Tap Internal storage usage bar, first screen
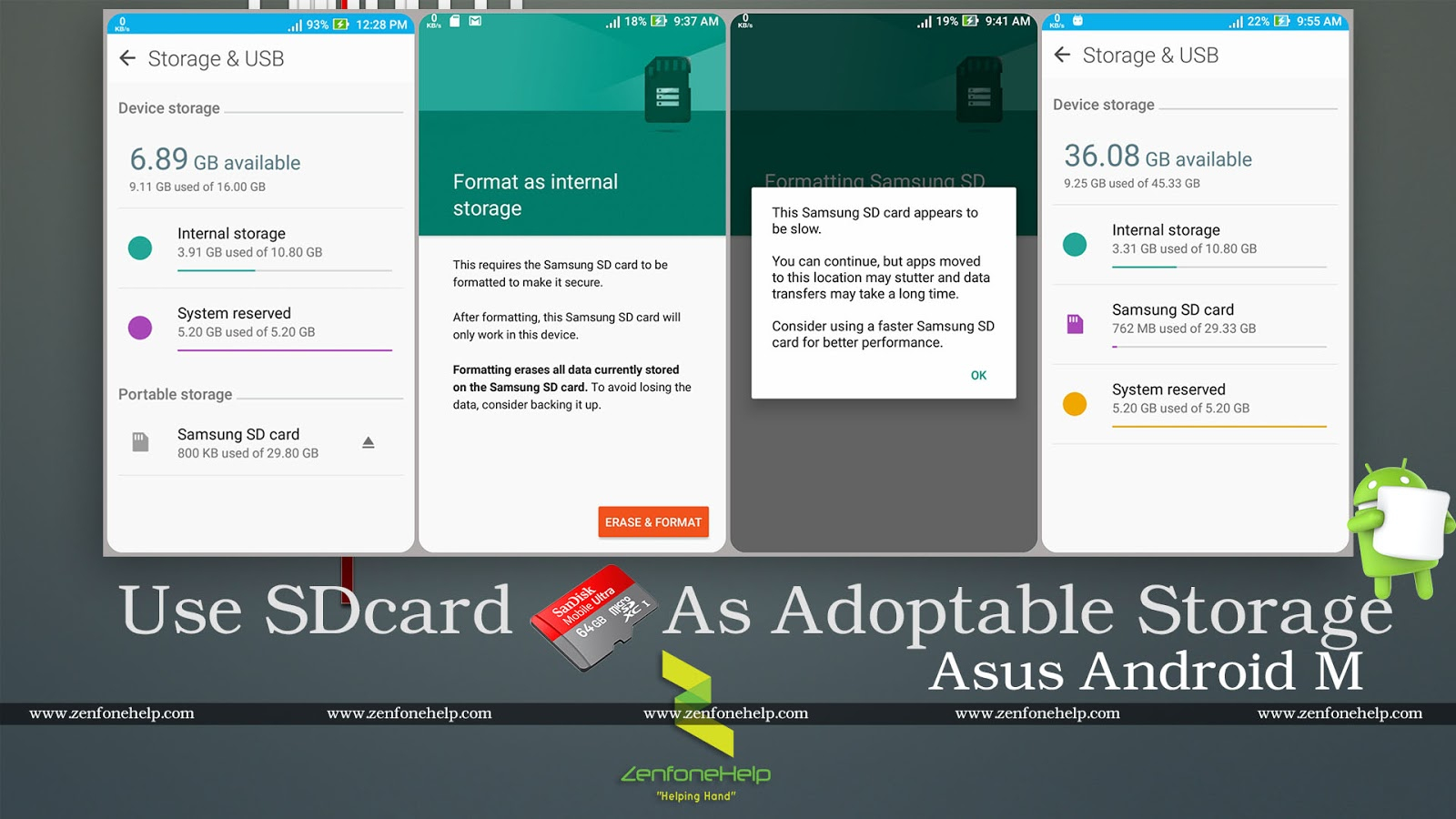 285,270
